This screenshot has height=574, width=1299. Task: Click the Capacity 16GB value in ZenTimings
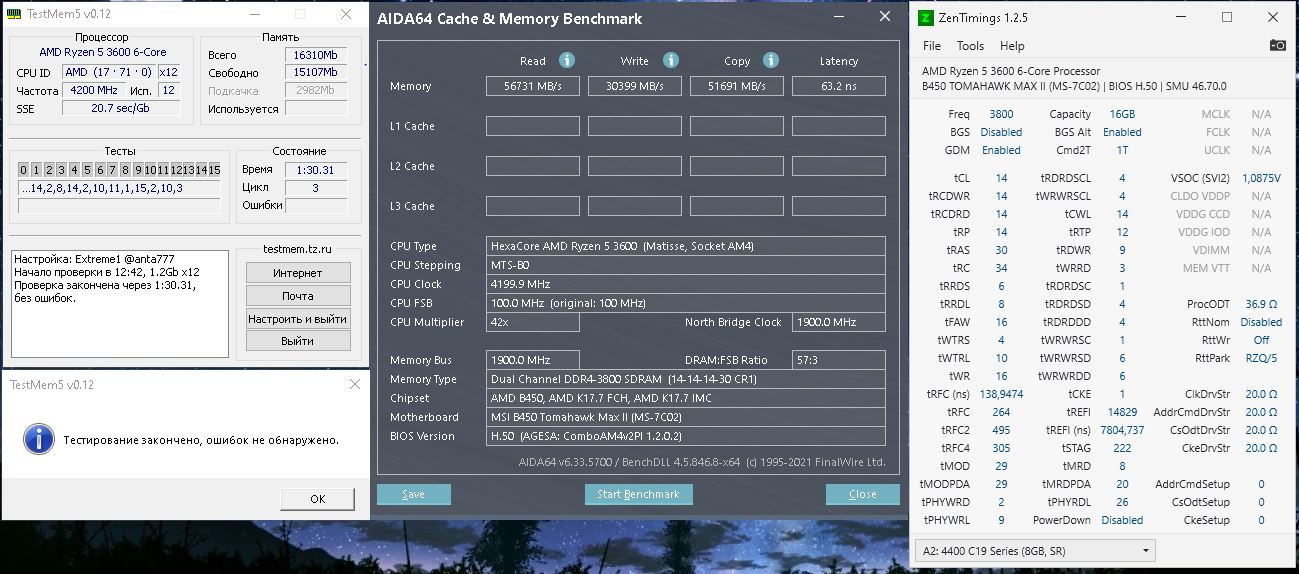point(1122,114)
